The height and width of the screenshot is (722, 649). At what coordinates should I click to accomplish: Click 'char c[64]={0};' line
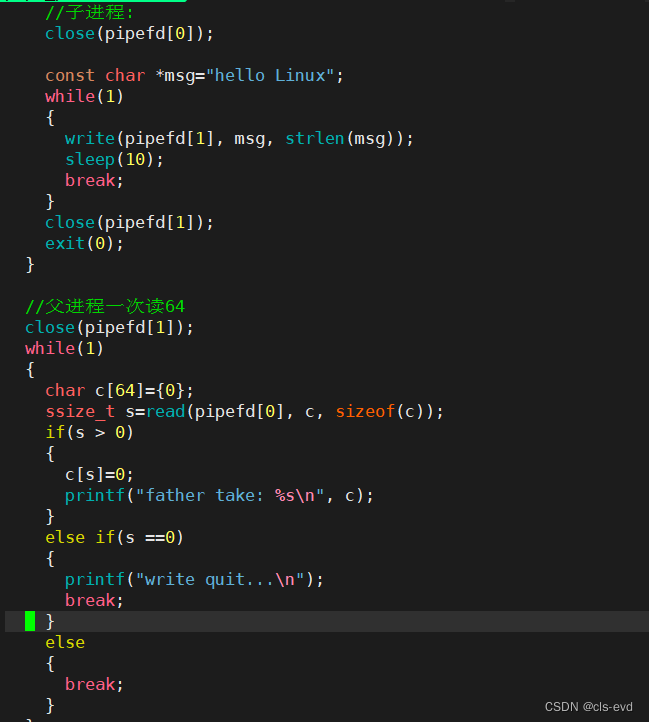119,390
